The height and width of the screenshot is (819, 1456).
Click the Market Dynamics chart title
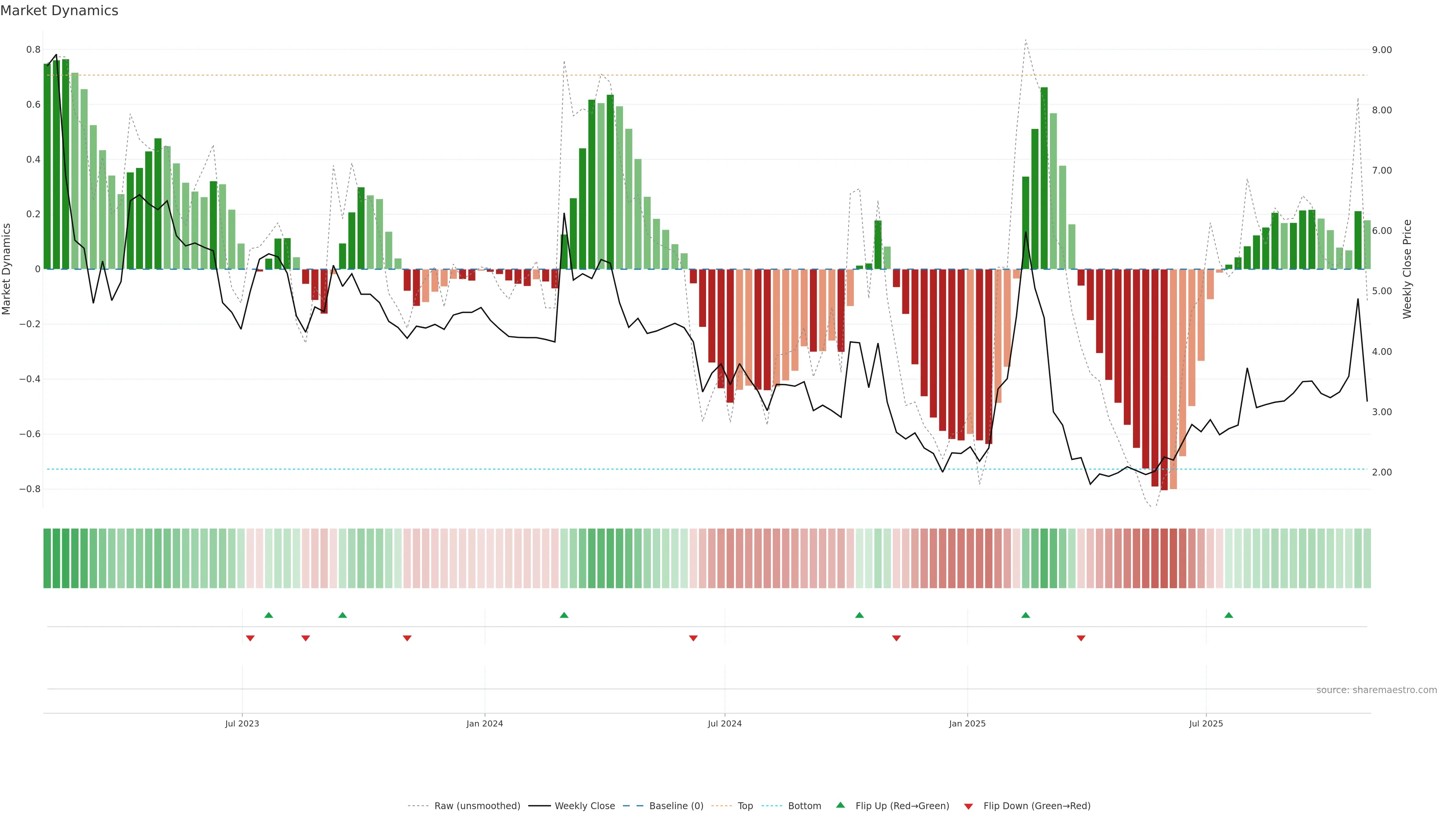[60, 11]
